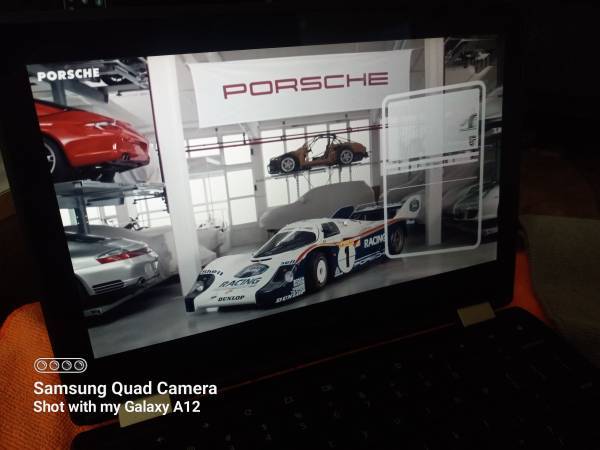
Task: Click the 'Shot with my Galaxy A12' text
Action: [123, 407]
